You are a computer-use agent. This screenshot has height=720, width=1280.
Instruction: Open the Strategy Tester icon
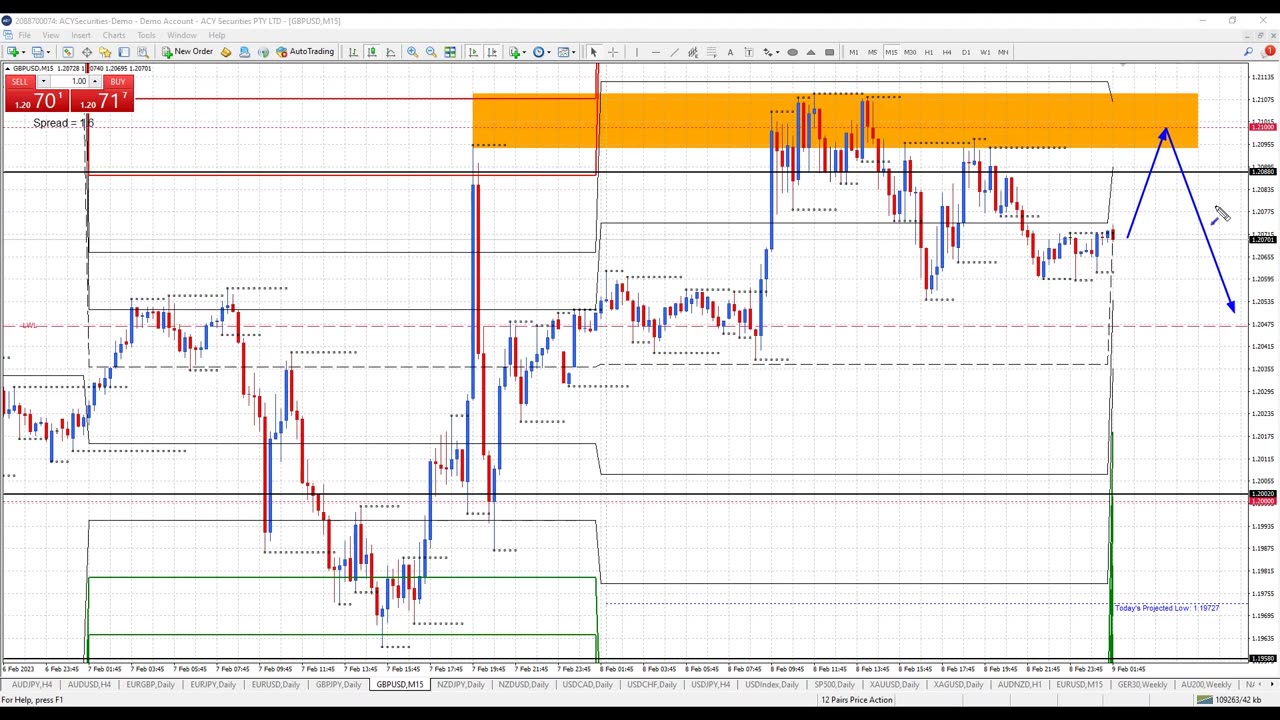(143, 52)
